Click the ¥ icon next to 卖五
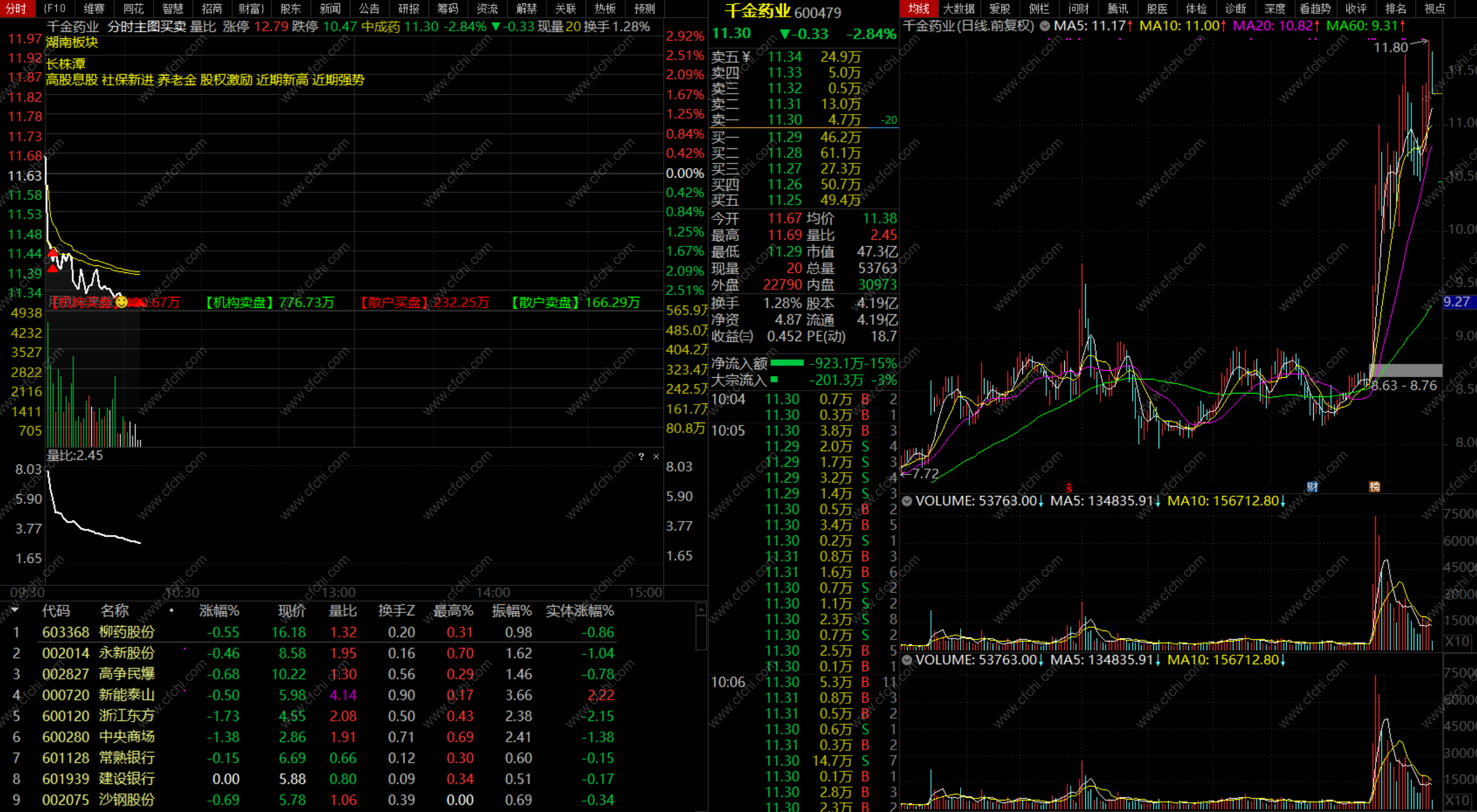Screen dimensions: 1477x812 746,56
